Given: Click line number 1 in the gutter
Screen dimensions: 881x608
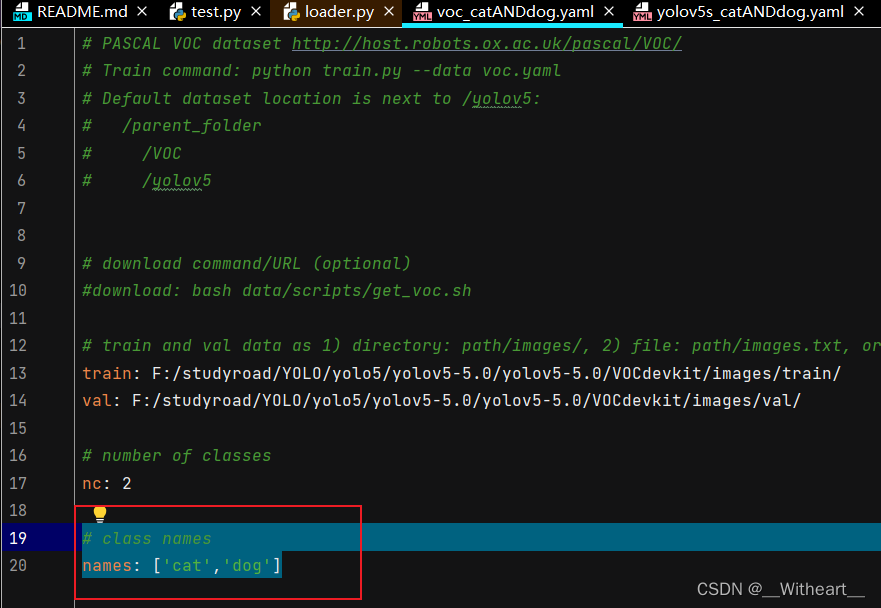Looking at the screenshot, I should click(21, 43).
